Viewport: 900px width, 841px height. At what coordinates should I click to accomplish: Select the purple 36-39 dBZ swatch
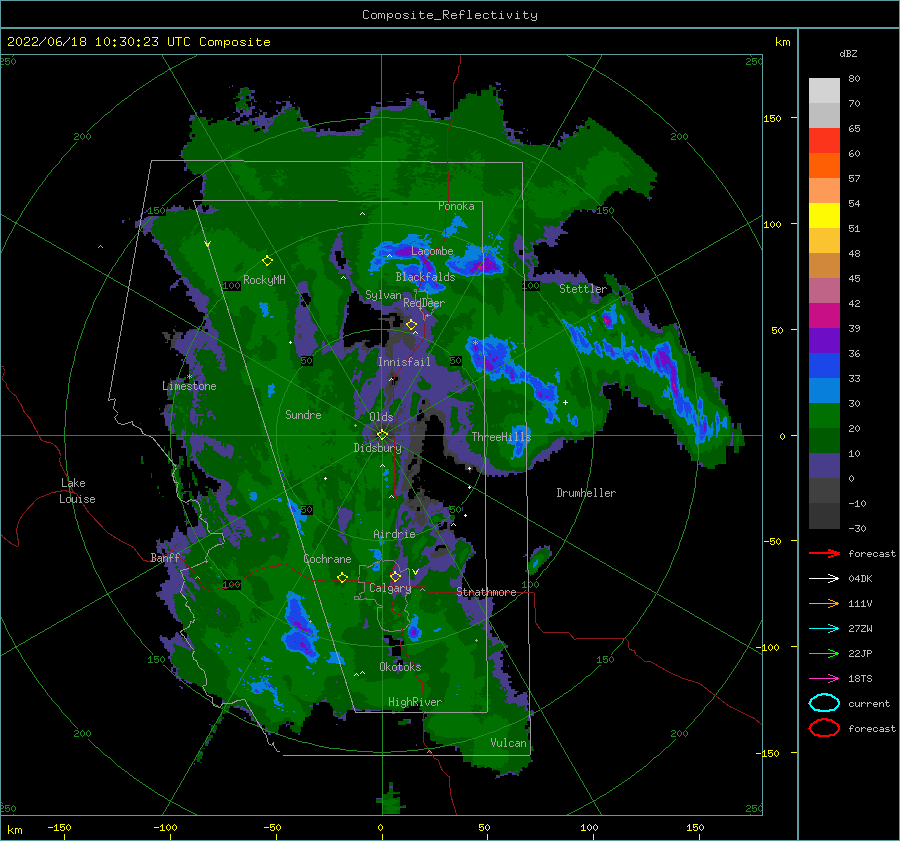[824, 340]
